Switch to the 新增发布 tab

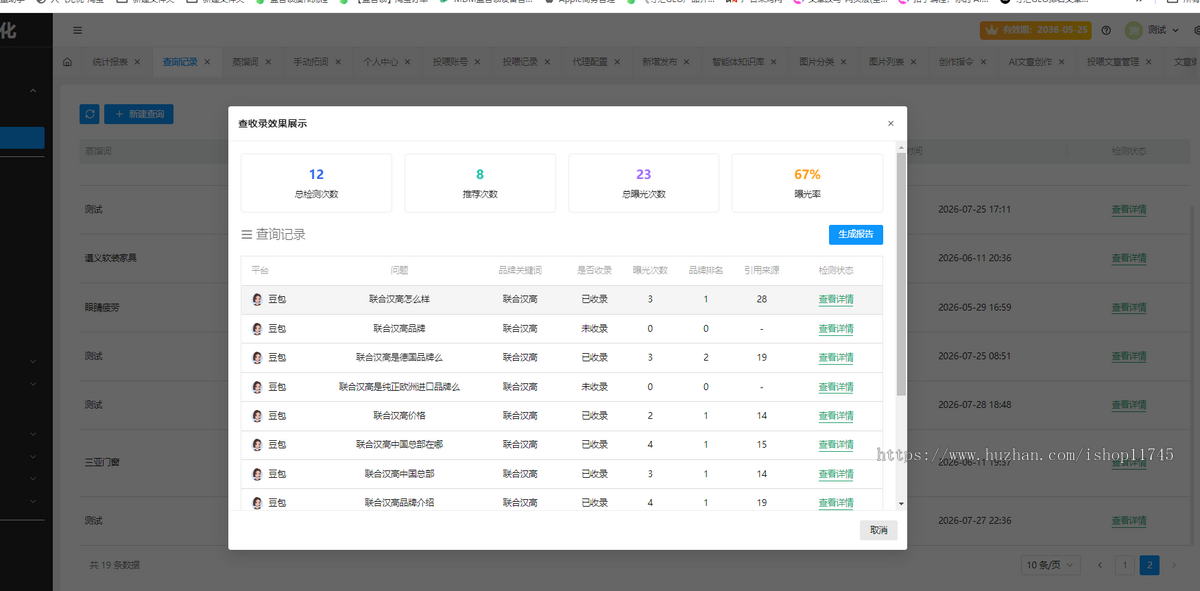(660, 62)
